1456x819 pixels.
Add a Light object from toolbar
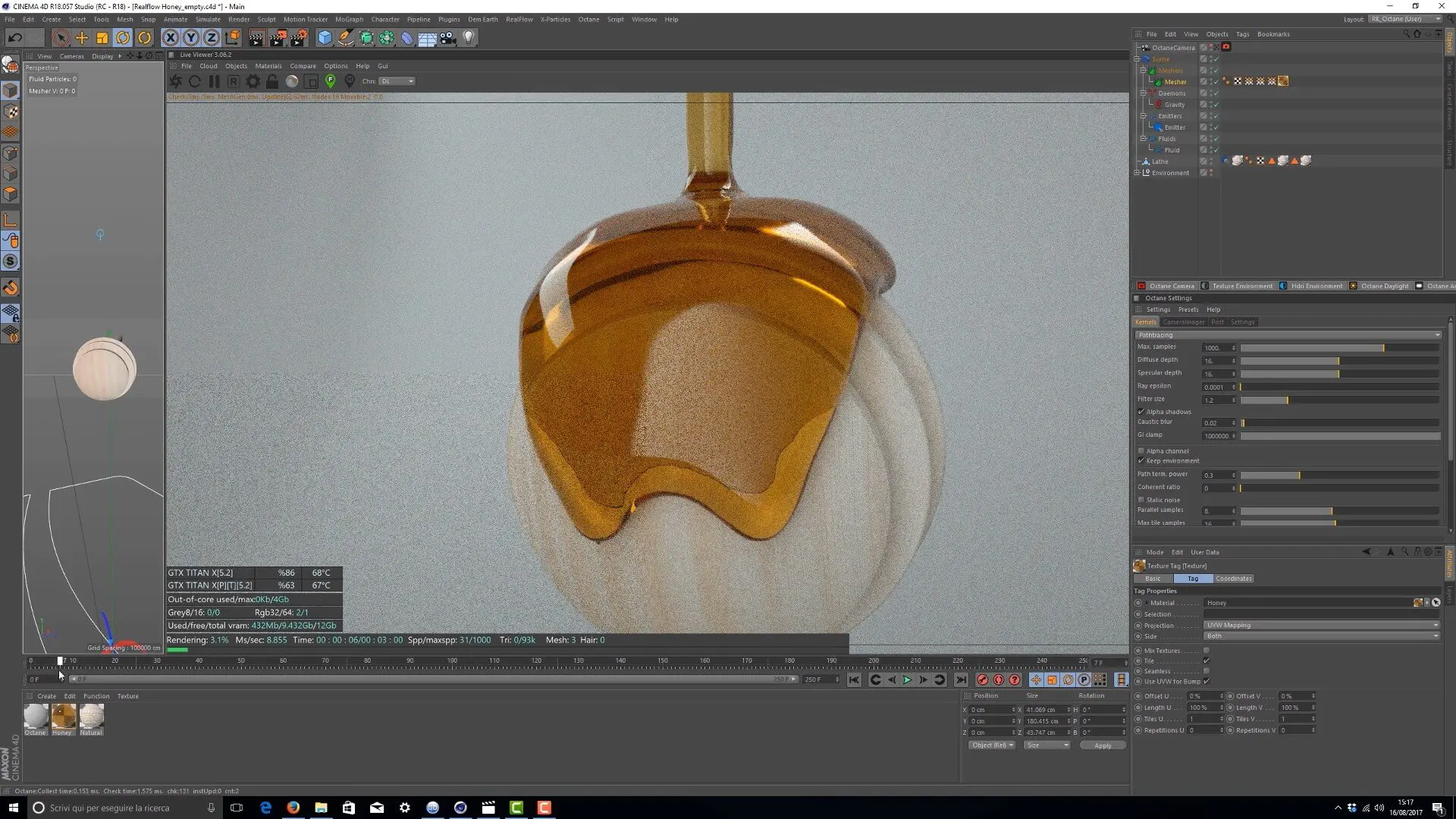pos(469,37)
